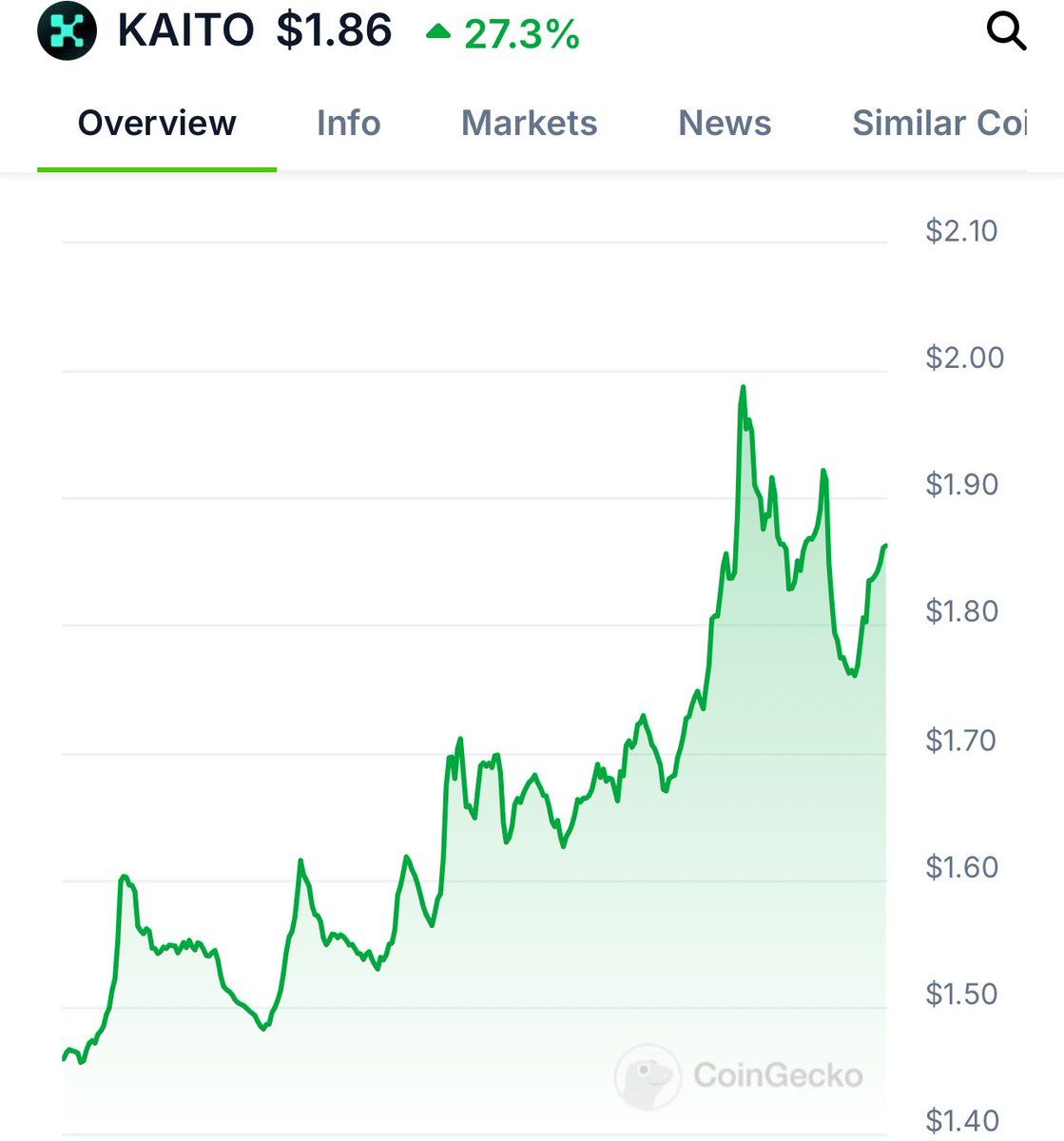The image size is (1064, 1141).
Task: Tap the KAITO coin logo icon
Action: 67,31
